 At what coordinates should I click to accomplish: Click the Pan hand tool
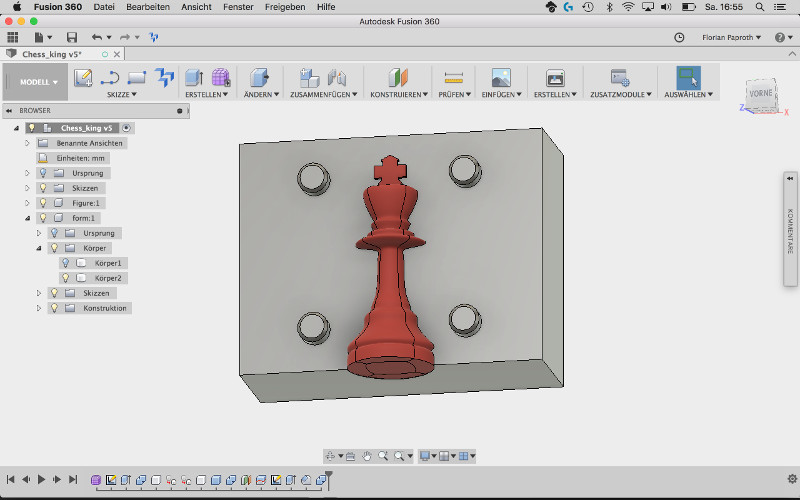[x=367, y=456]
